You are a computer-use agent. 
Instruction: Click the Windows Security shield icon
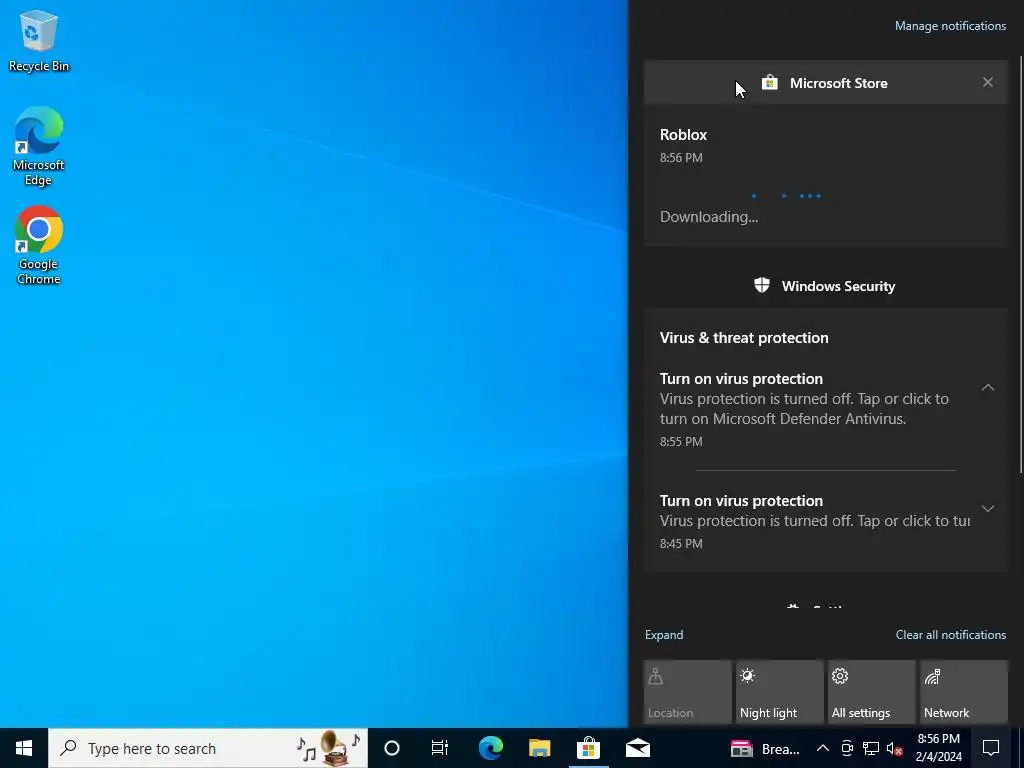pos(761,285)
